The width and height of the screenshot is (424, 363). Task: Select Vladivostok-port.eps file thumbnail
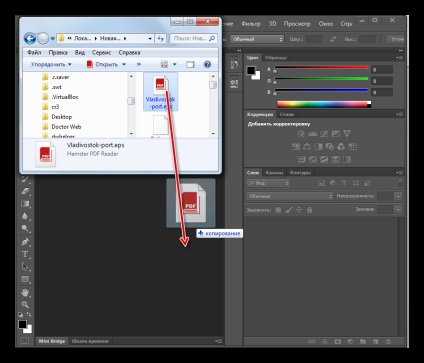pyautogui.click(x=161, y=92)
